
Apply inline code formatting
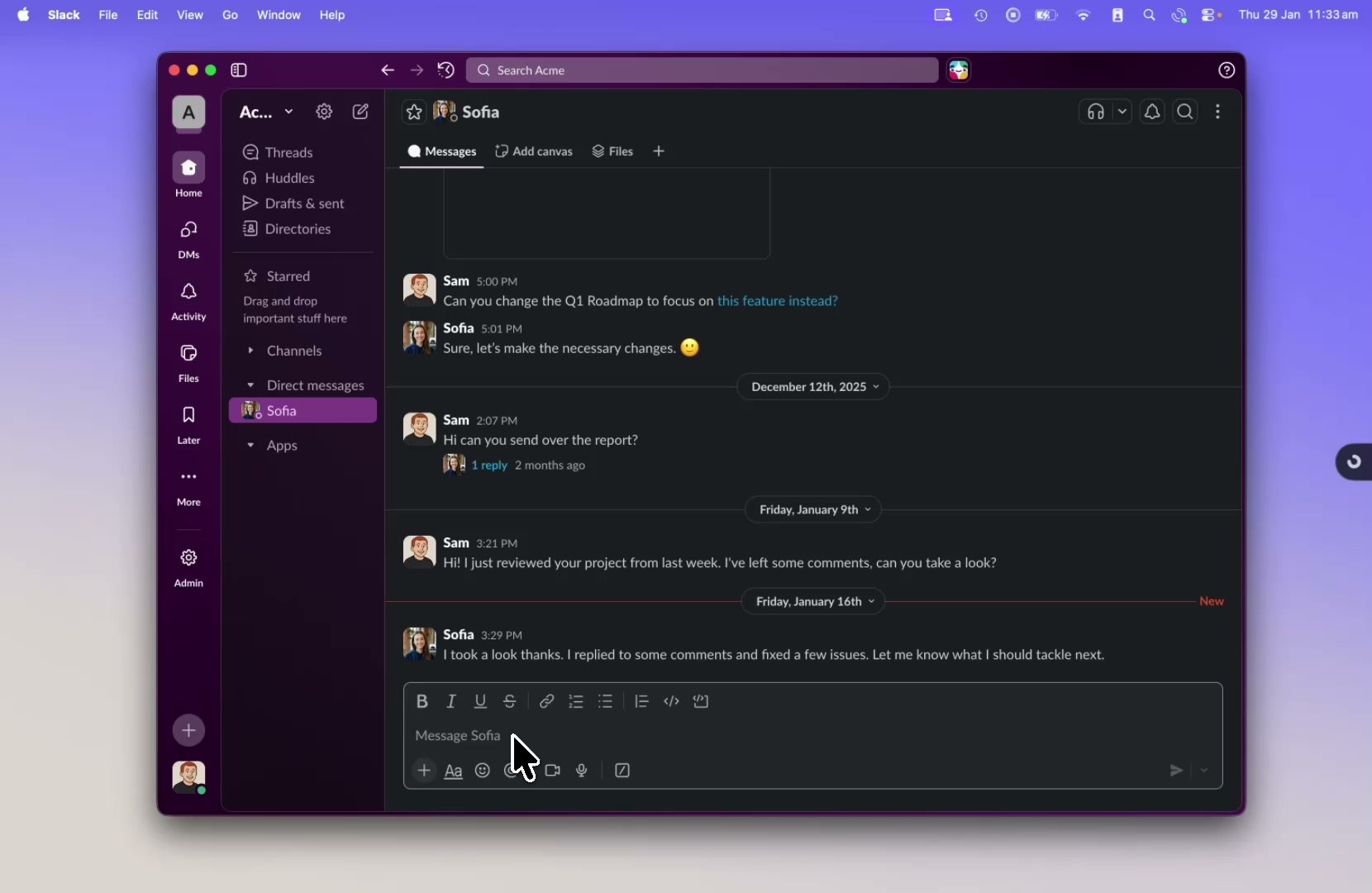672,701
